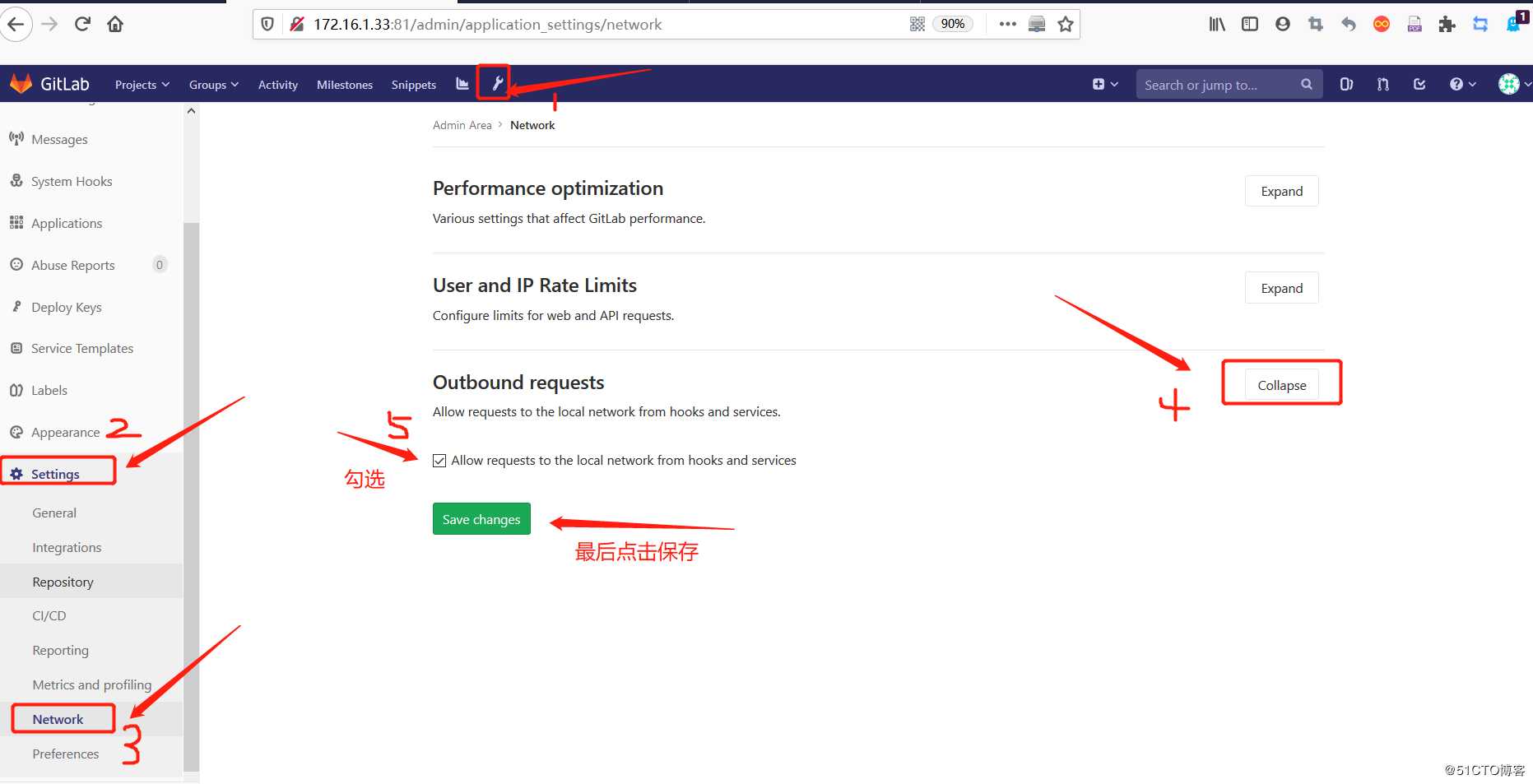Open the Projects dropdown
The height and width of the screenshot is (784, 1533).
click(x=142, y=85)
